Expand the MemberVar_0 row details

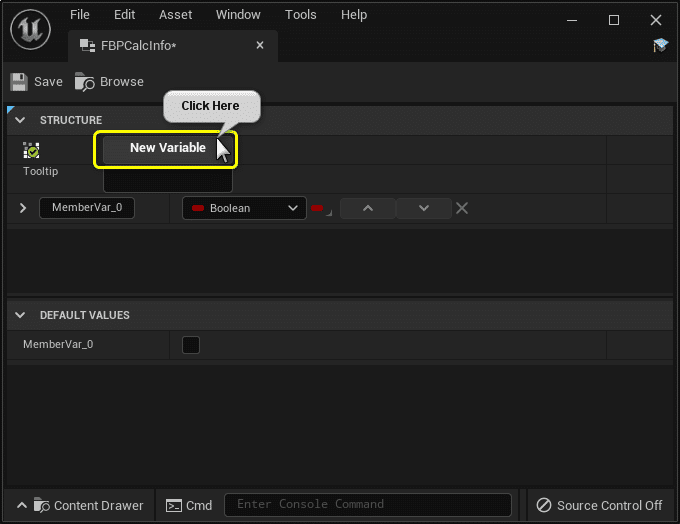pyautogui.click(x=23, y=208)
